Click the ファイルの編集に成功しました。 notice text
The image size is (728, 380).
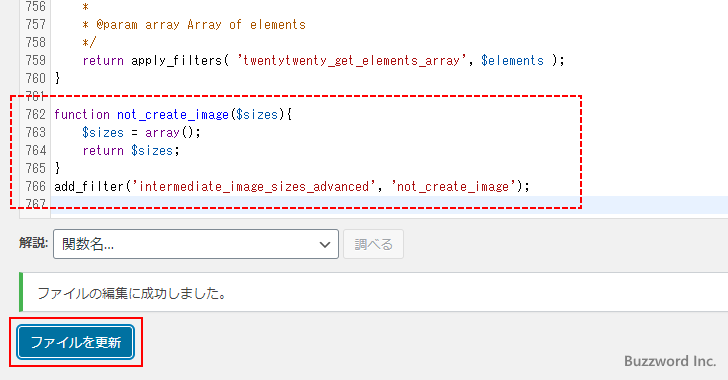click(131, 293)
